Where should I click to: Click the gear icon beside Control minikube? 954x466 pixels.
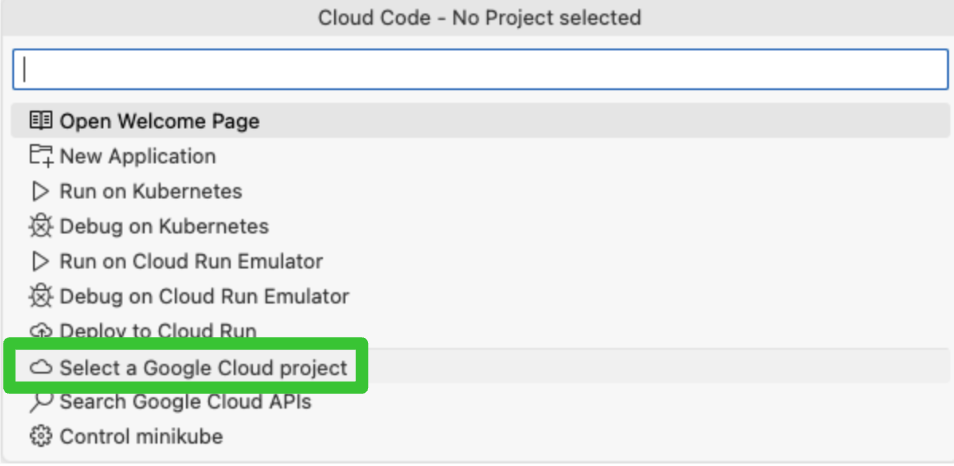41,437
